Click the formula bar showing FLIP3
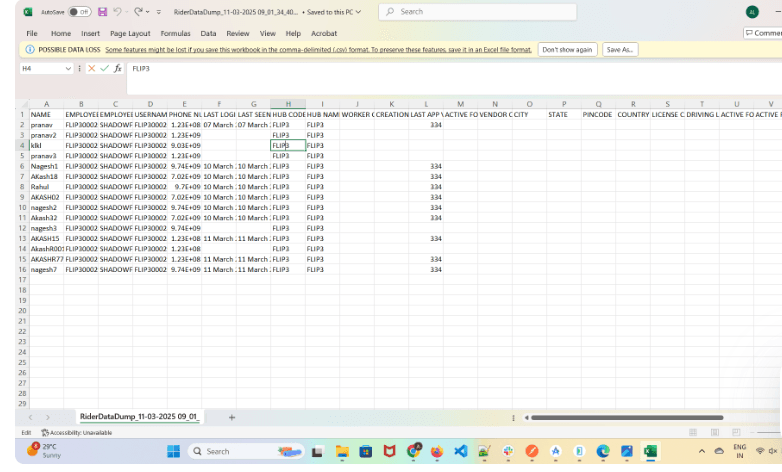782x472 pixels. coord(454,77)
